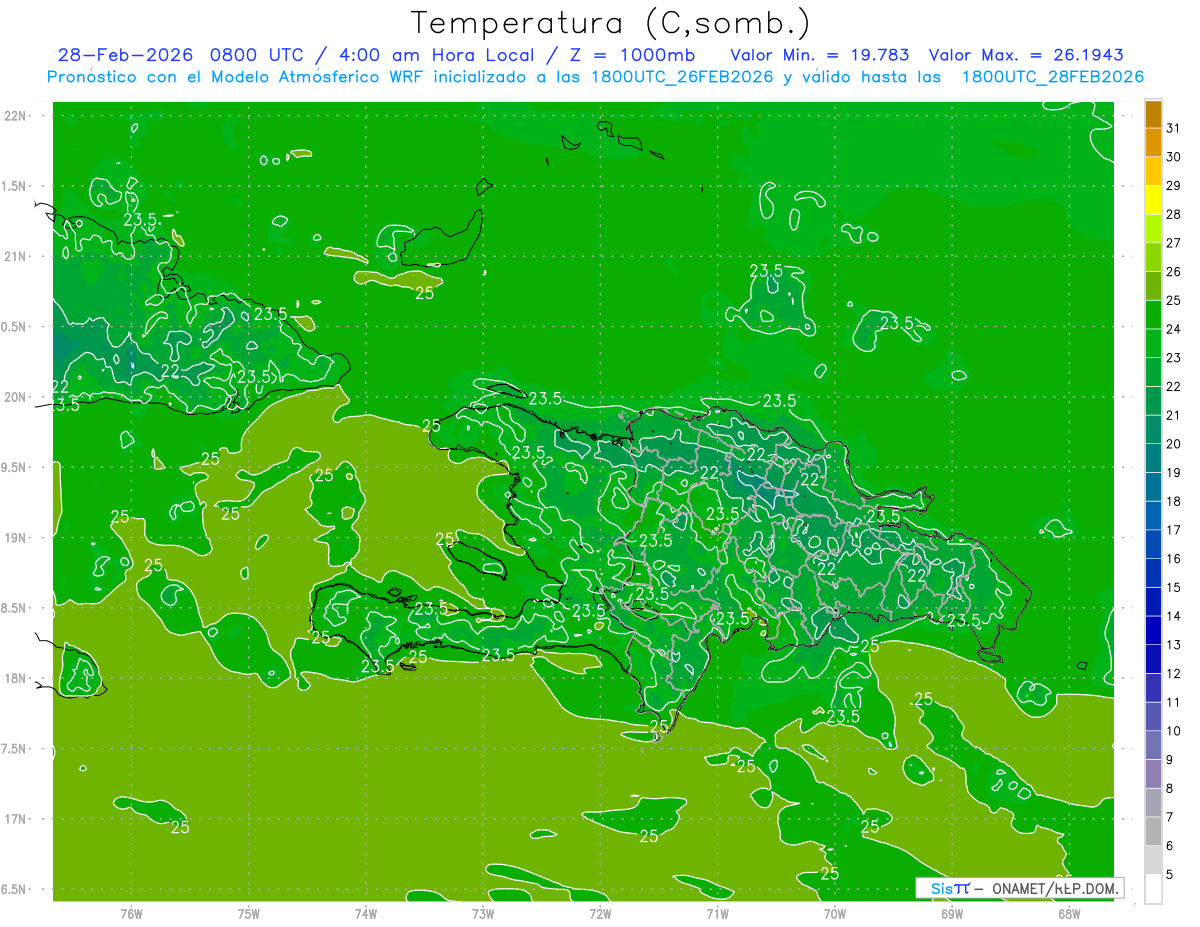Image resolution: width=1200 pixels, height=927 pixels.
Task: Click the '0.5N' latitude tick label
Action: point(14,327)
